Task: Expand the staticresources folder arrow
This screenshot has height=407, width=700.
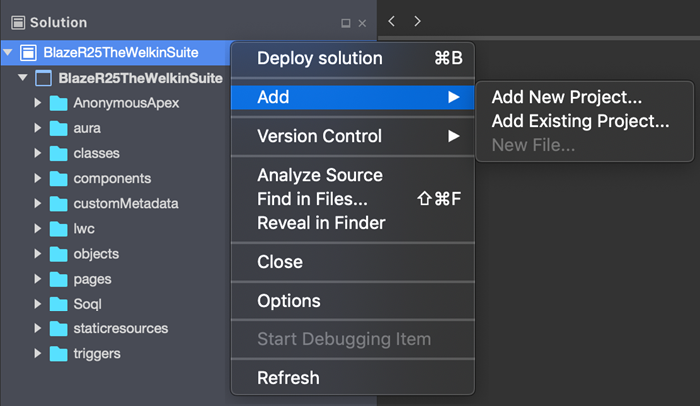Action: [x=38, y=328]
